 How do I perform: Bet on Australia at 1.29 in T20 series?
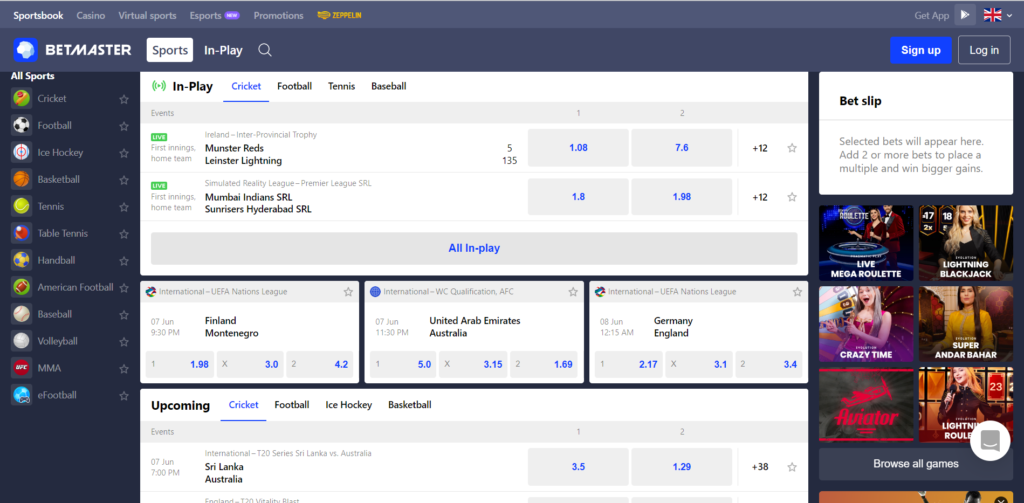pyautogui.click(x=682, y=467)
